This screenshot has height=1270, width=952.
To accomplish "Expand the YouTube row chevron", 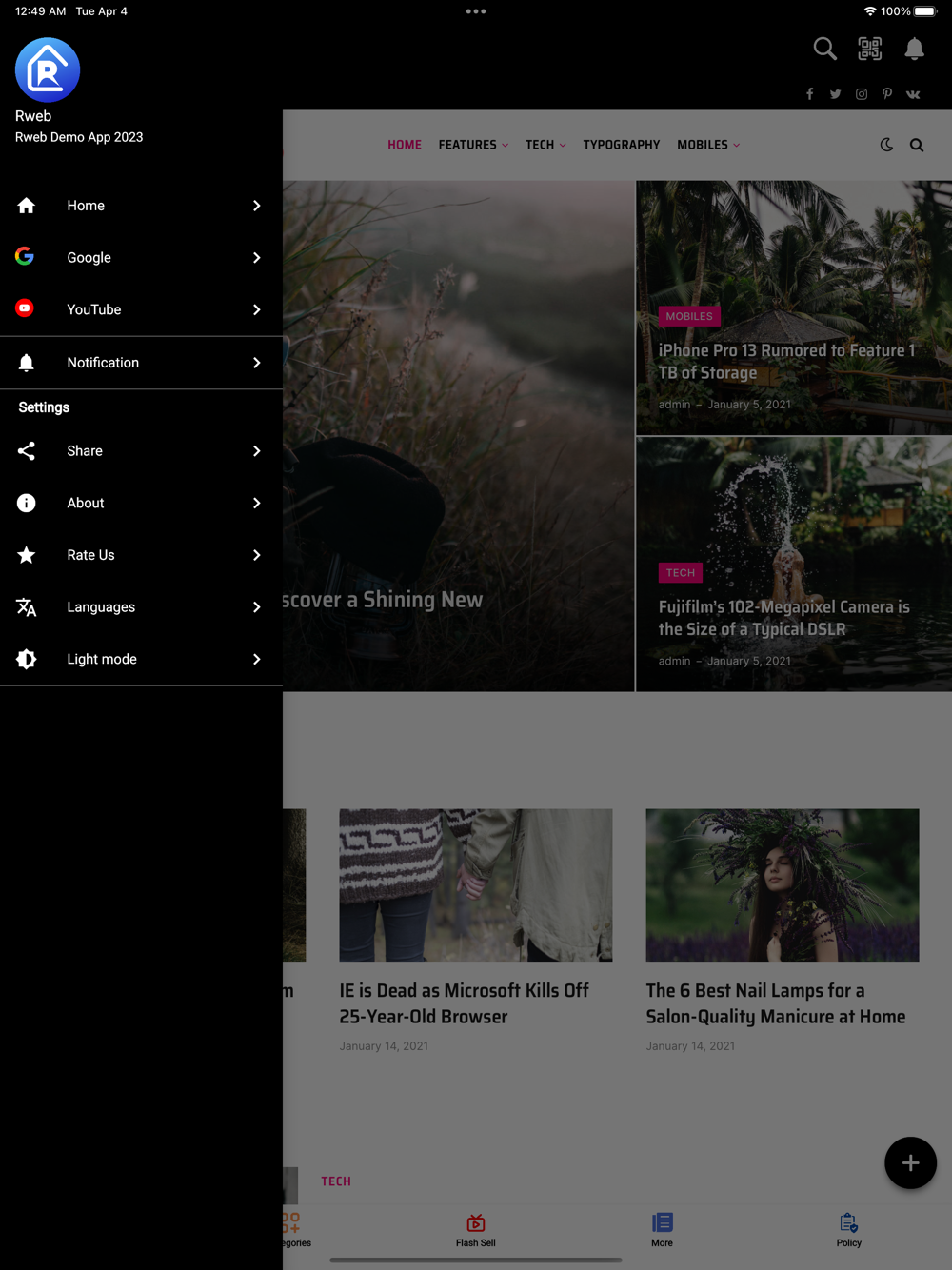I will click(x=257, y=309).
